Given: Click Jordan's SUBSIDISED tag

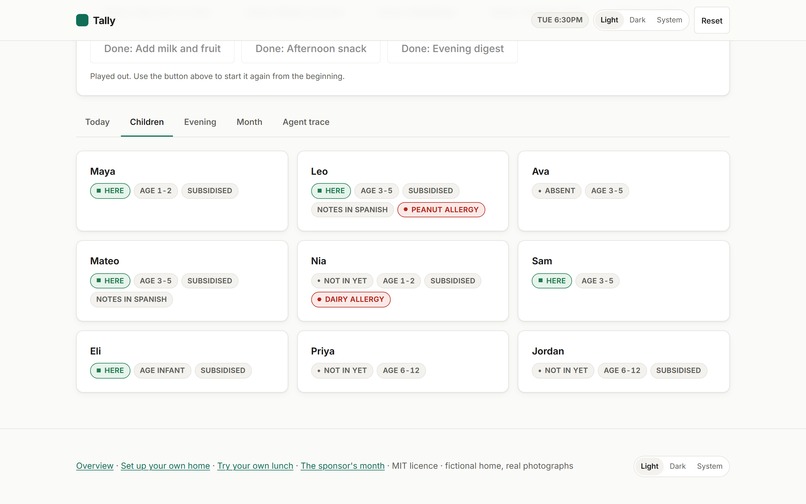Looking at the screenshot, I should coord(678,371).
